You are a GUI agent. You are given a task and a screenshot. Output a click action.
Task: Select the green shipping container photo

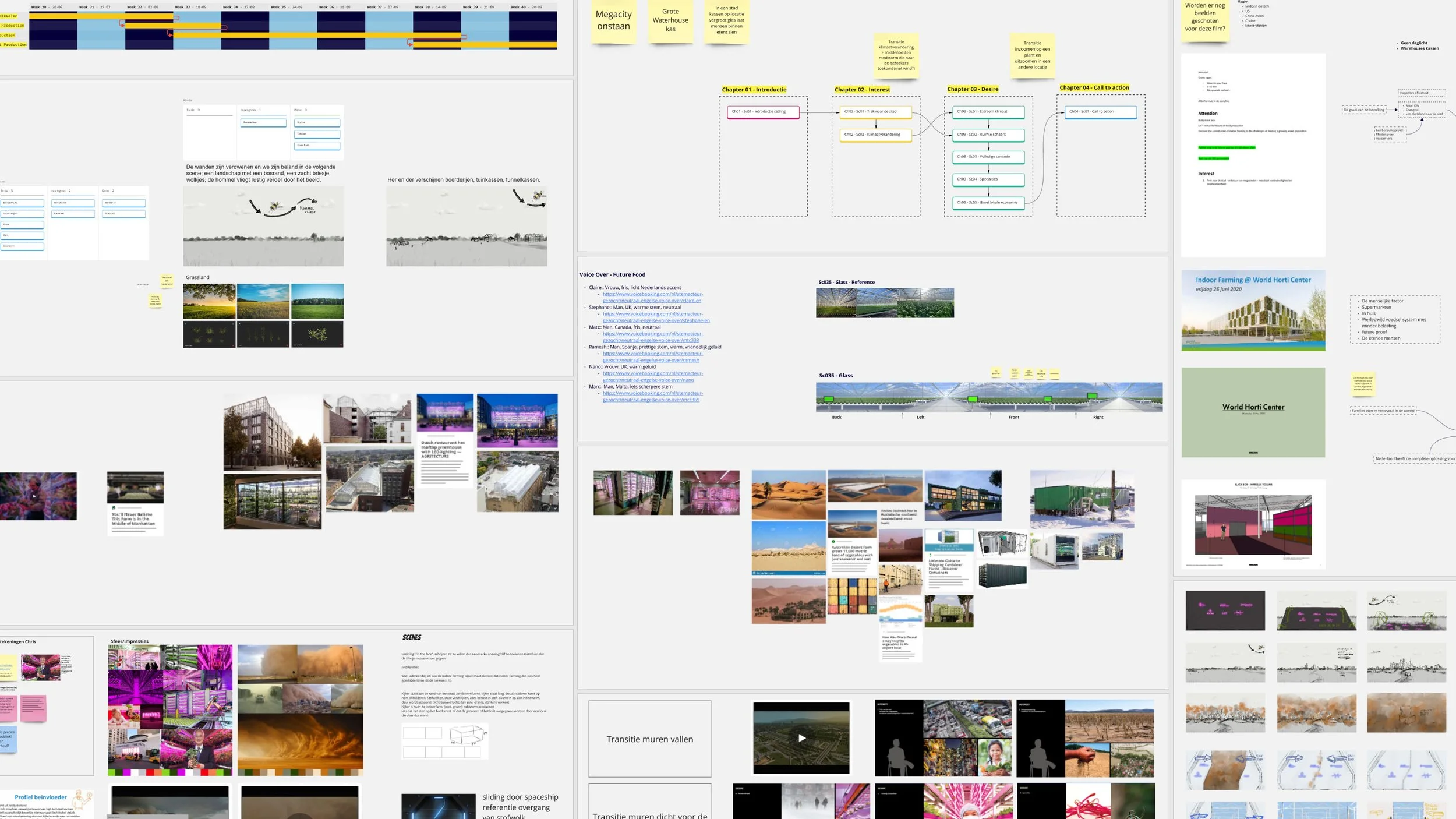point(1082,499)
